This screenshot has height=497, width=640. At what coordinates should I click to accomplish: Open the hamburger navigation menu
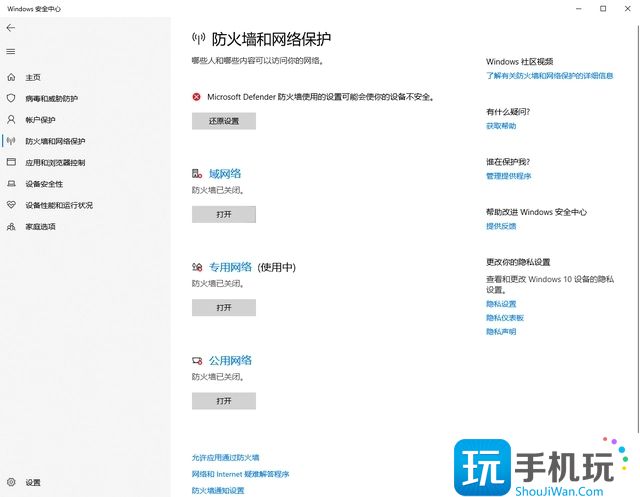(11, 51)
